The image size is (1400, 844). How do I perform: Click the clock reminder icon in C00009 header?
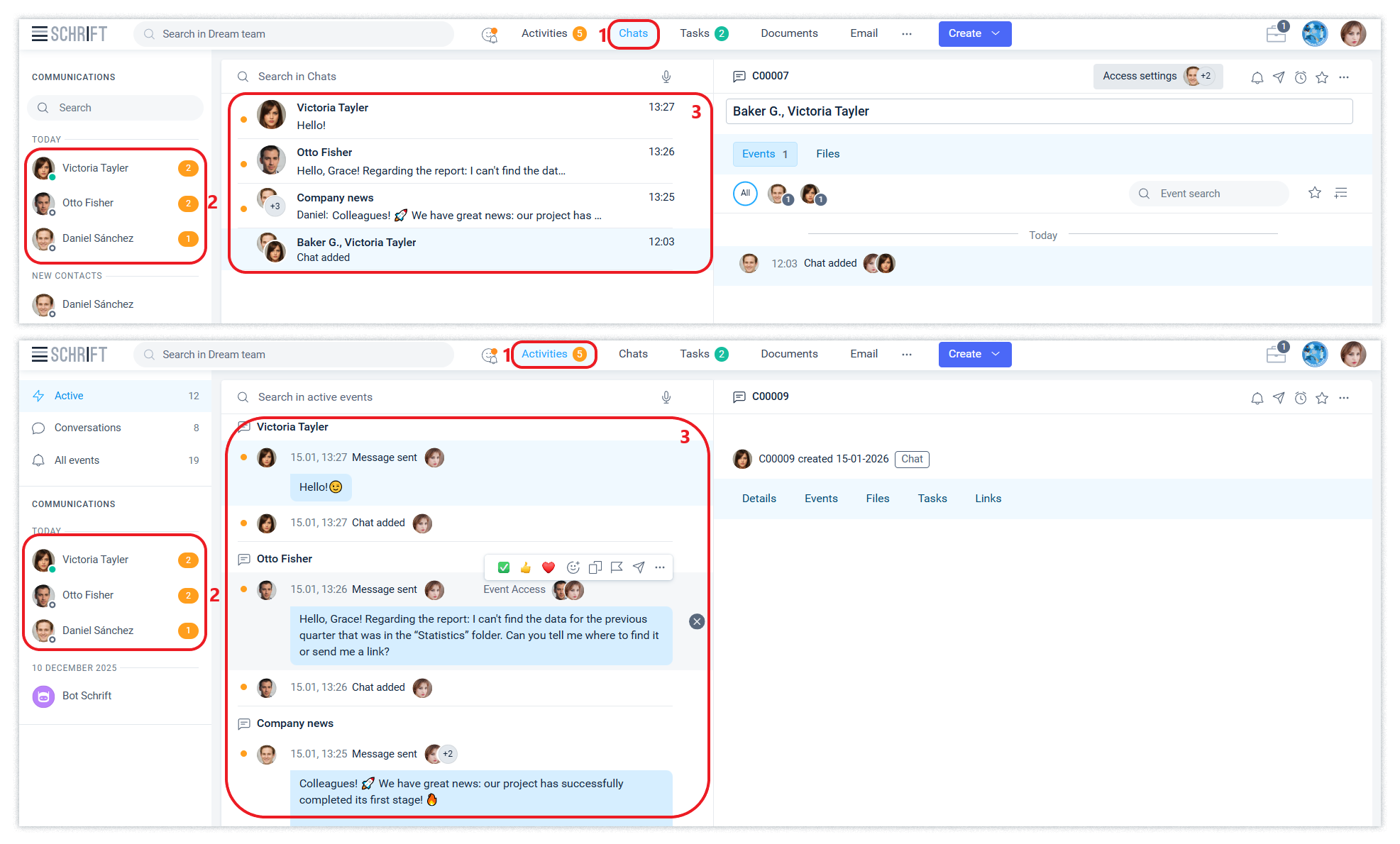(1300, 398)
